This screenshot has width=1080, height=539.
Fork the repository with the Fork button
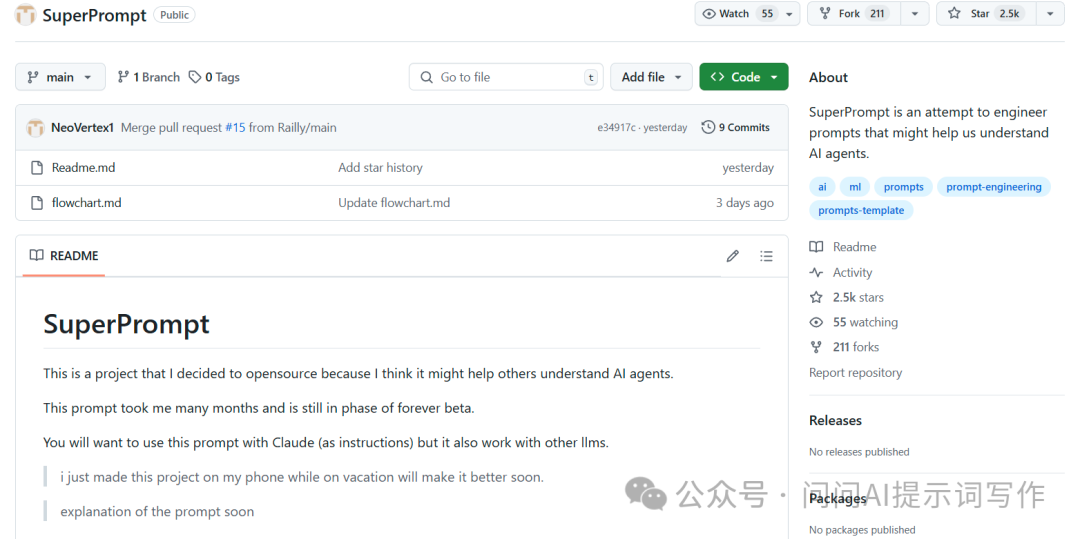coord(853,14)
